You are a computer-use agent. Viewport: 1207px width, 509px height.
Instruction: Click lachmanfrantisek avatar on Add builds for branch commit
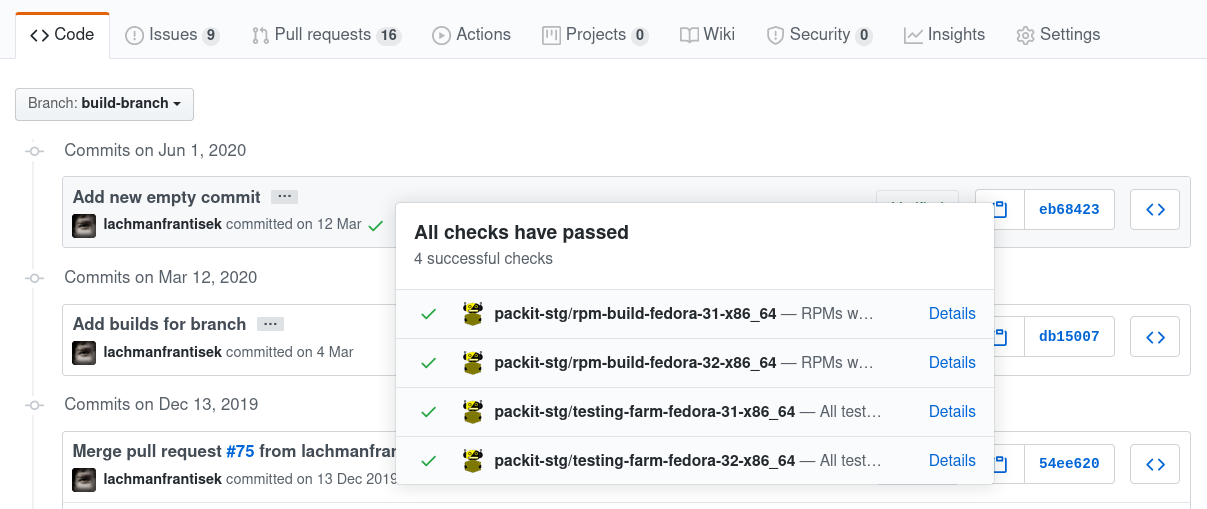pyautogui.click(x=84, y=352)
